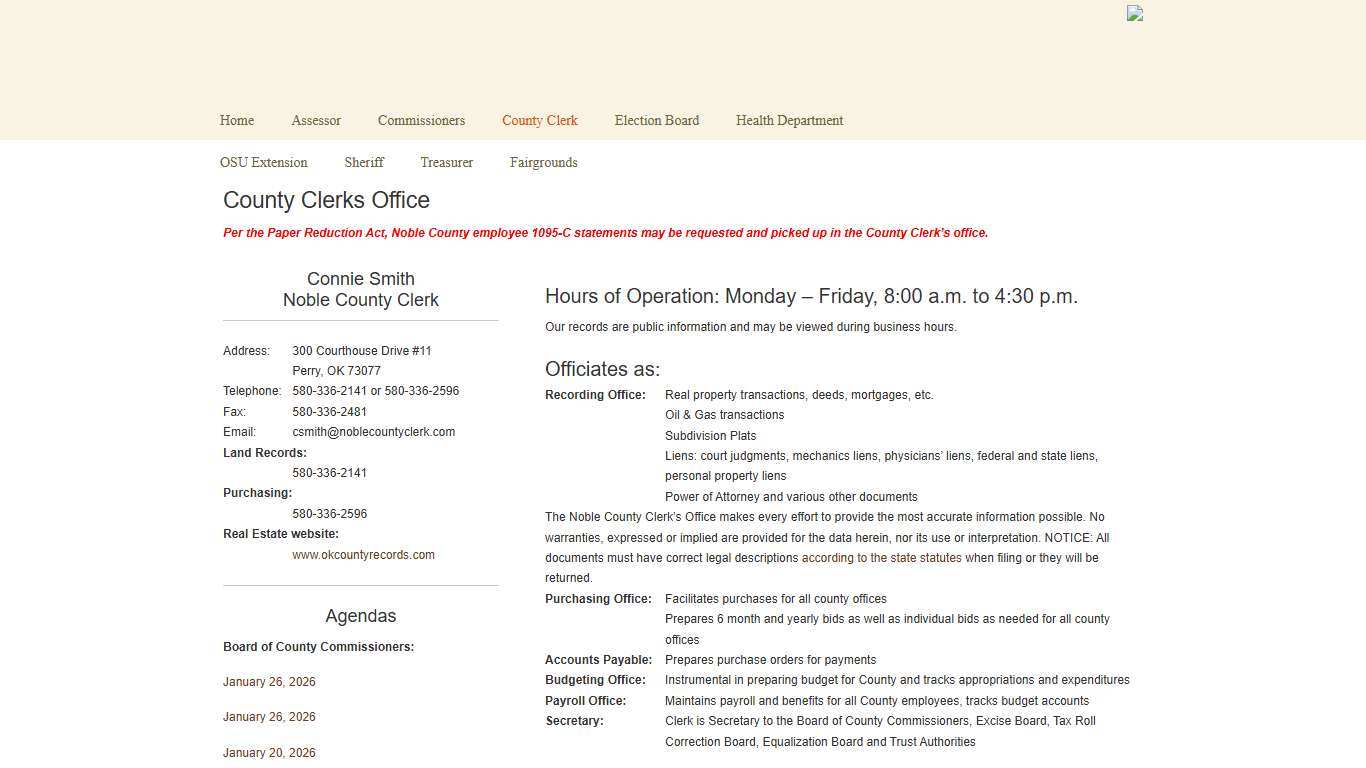This screenshot has width=1366, height=768.
Task: Click the email address csmith@noblecountyclerk.com
Action: [x=373, y=431]
